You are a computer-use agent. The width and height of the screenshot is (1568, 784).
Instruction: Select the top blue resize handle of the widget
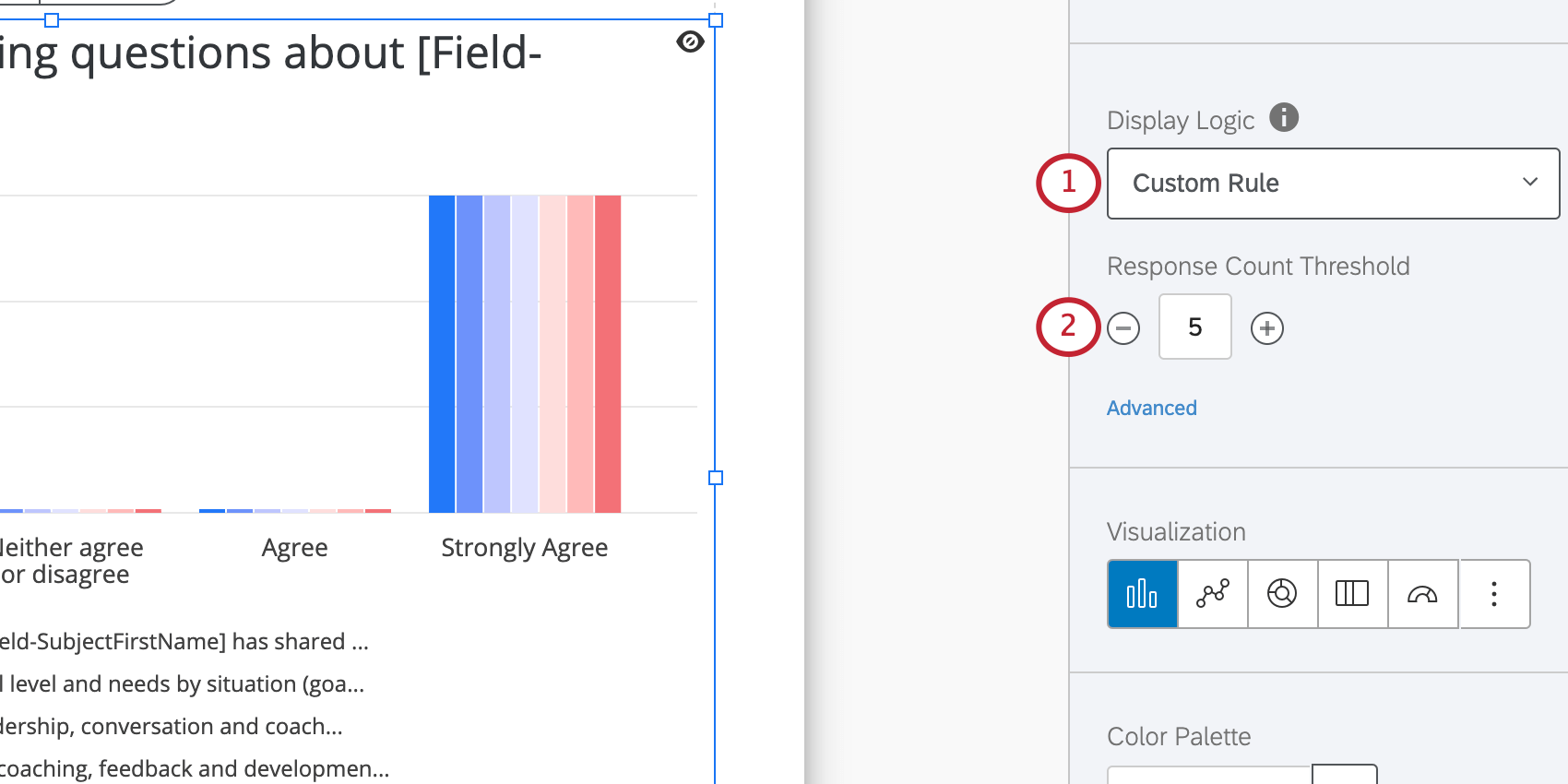tap(53, 18)
